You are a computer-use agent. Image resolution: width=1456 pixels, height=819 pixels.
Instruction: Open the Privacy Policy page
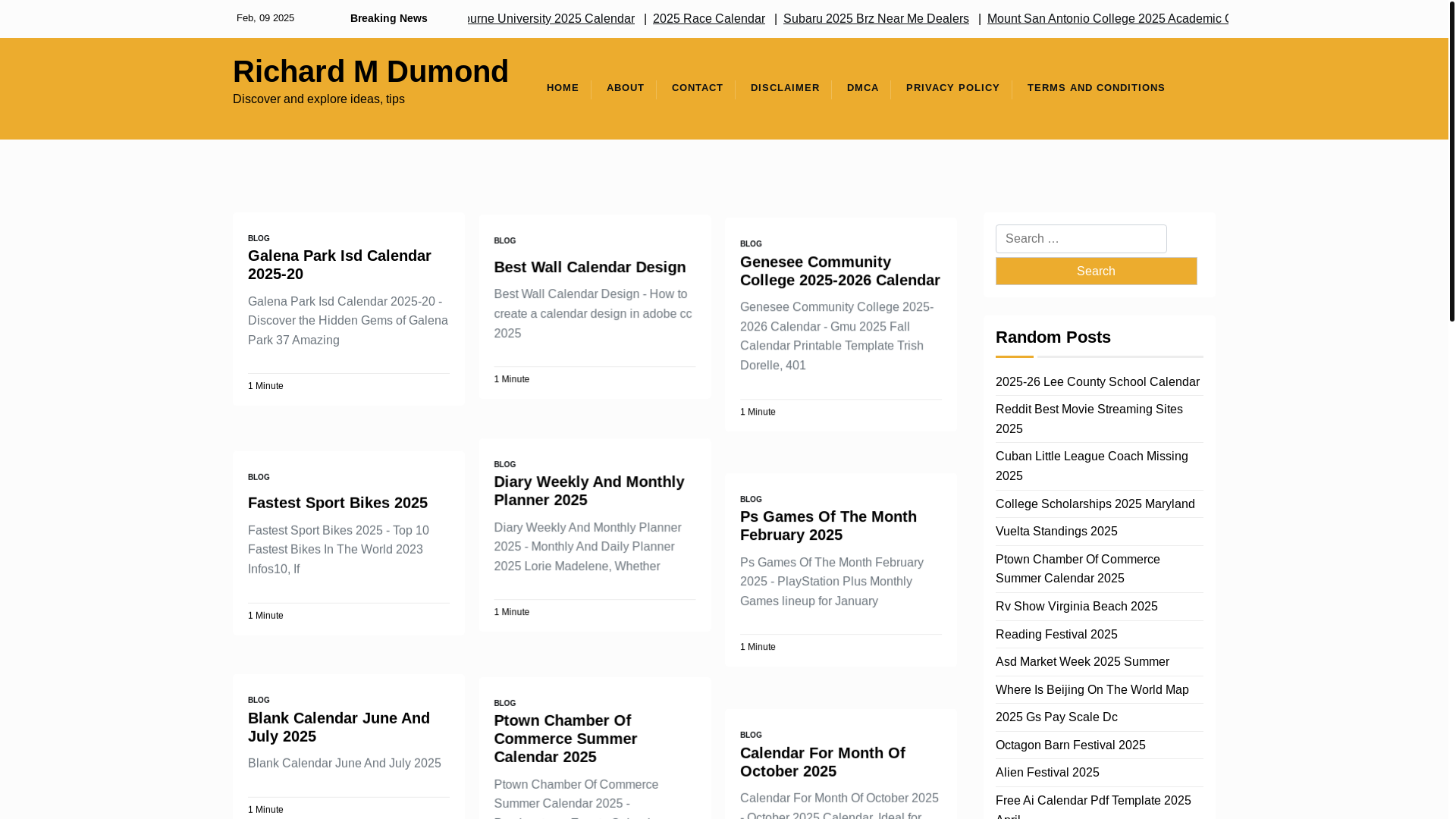[x=953, y=88]
